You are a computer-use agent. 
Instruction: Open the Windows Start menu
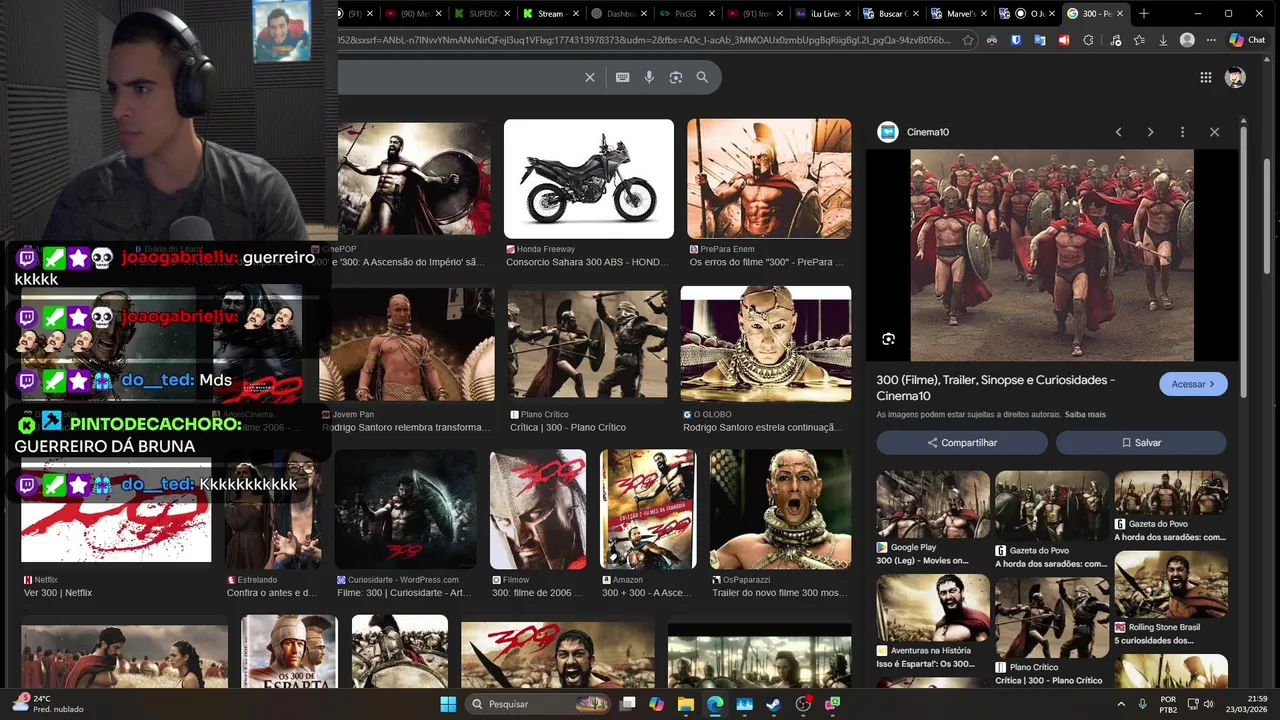click(447, 704)
